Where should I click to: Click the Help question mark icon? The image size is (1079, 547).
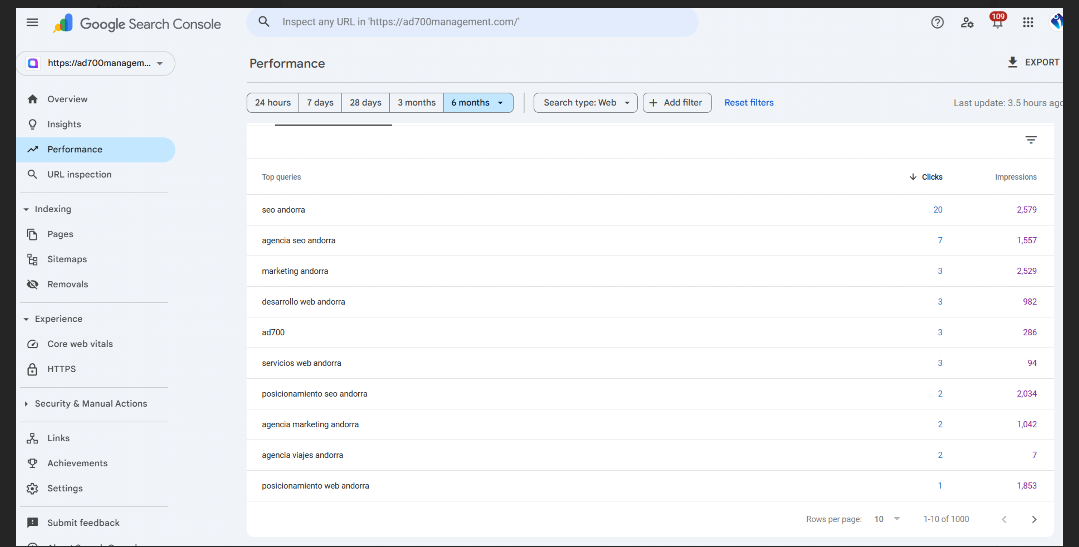[937, 23]
